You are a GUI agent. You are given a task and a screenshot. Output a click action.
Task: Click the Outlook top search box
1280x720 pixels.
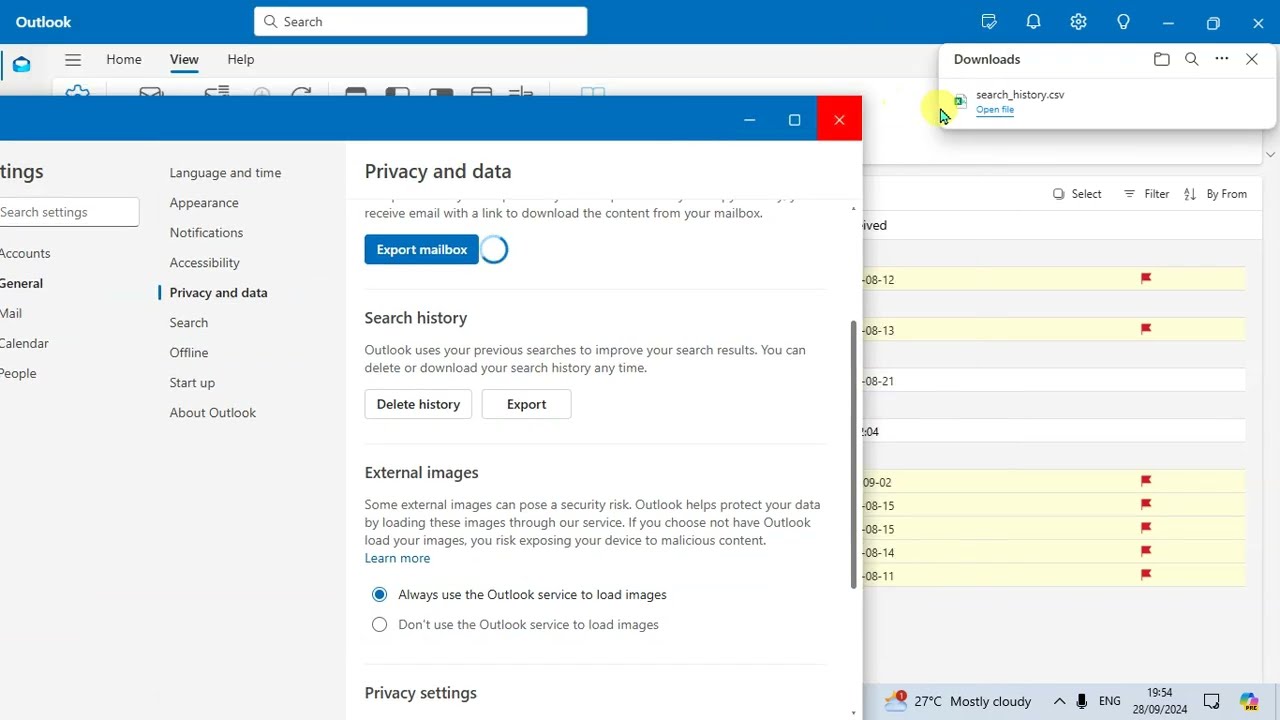[420, 21]
